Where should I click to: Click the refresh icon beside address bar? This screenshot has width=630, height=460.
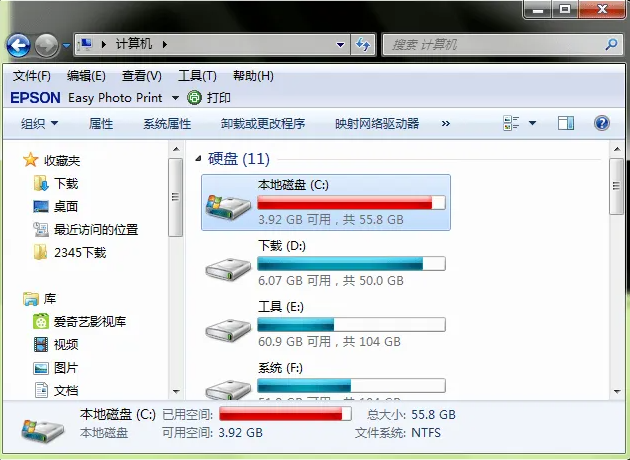click(x=363, y=44)
